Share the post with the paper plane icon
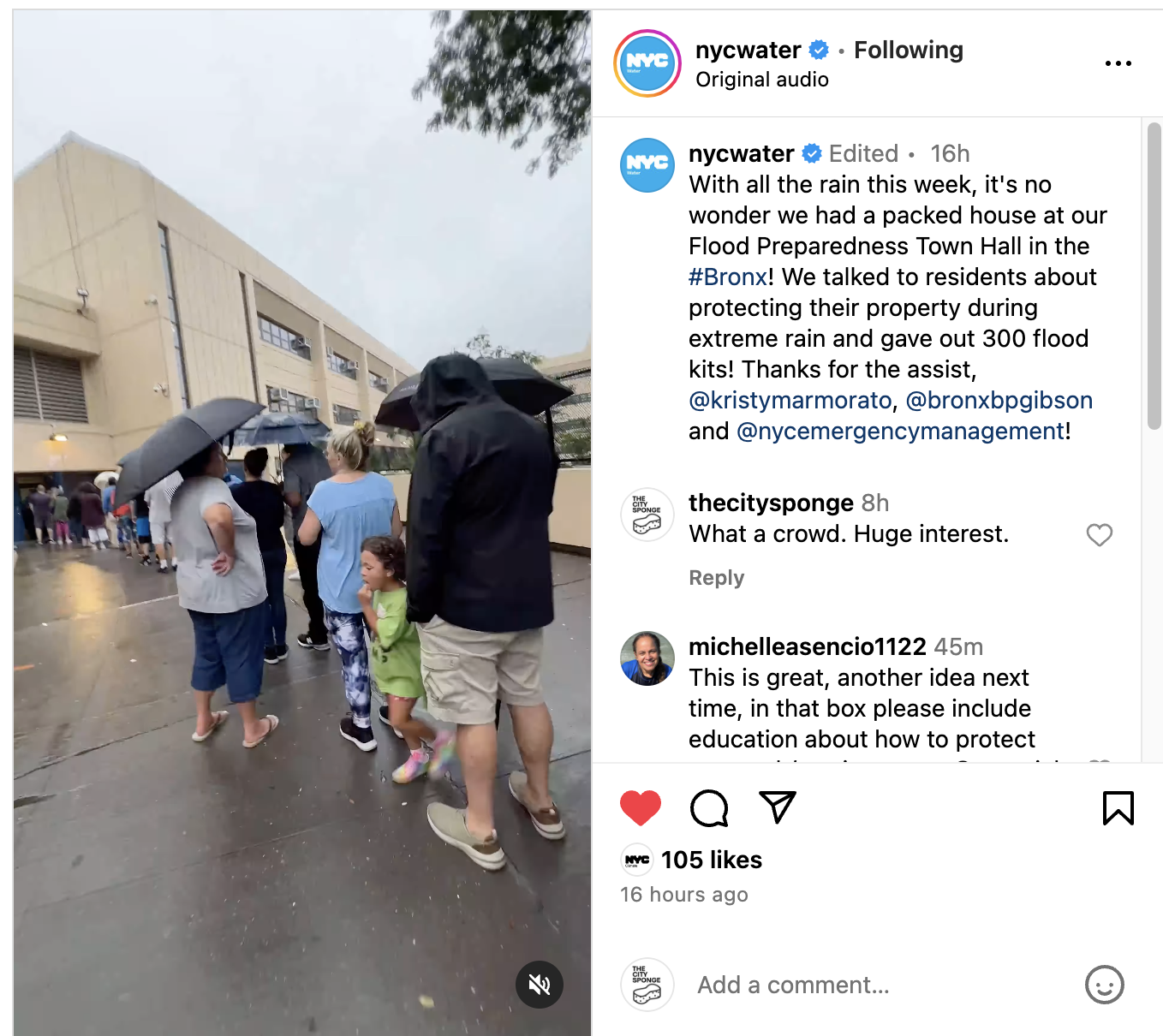The width and height of the screenshot is (1163, 1036). tap(778, 807)
